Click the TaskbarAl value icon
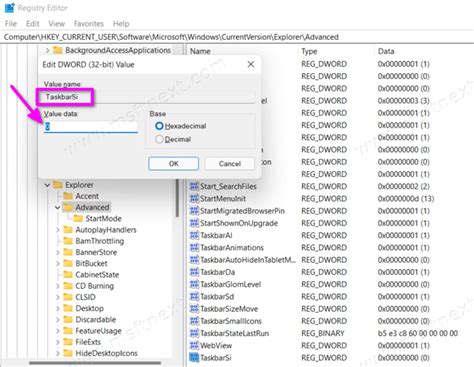Image resolution: width=474 pixels, height=367 pixels. pyautogui.click(x=194, y=235)
